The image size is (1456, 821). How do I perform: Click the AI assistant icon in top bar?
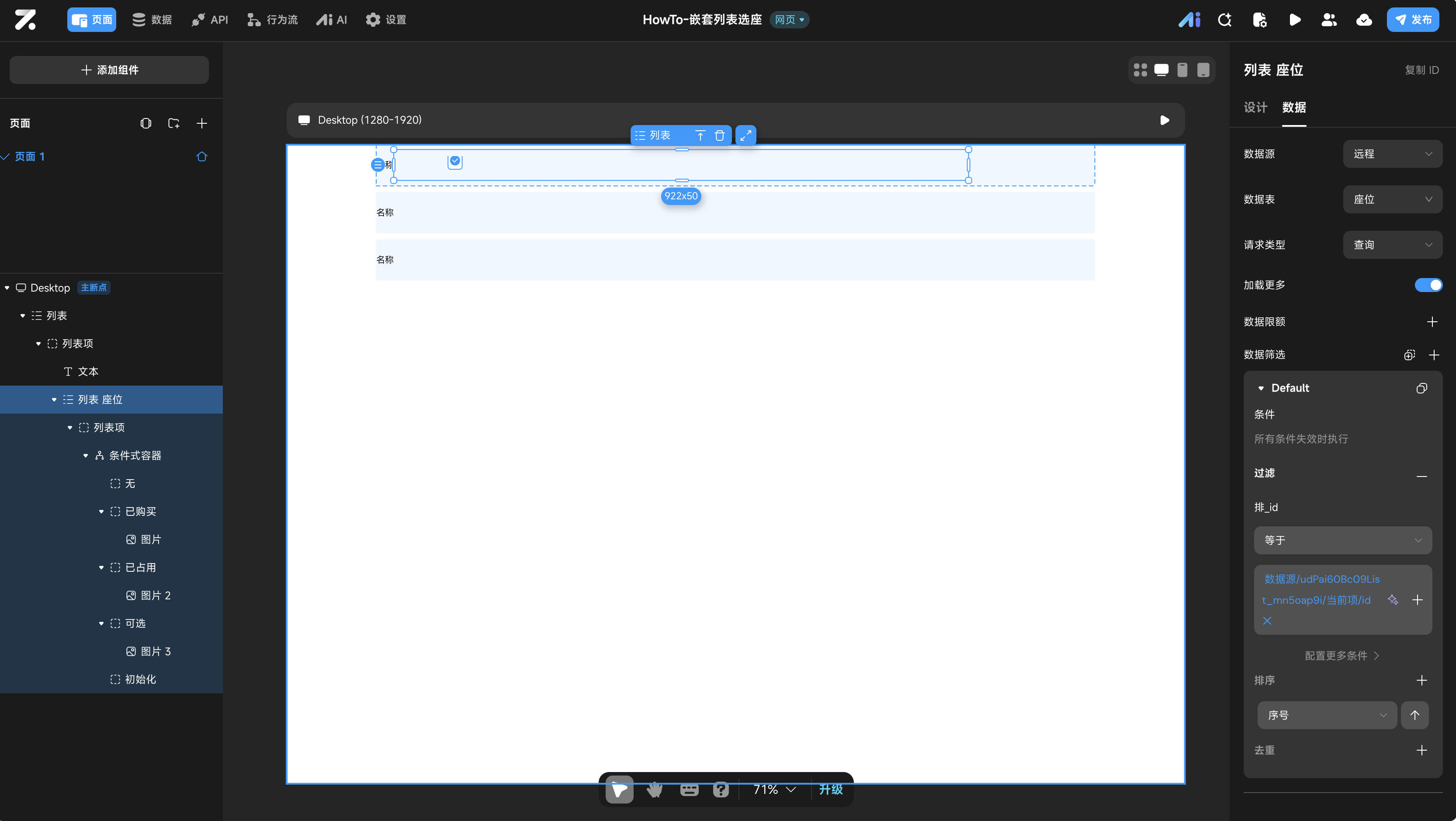tap(1189, 20)
